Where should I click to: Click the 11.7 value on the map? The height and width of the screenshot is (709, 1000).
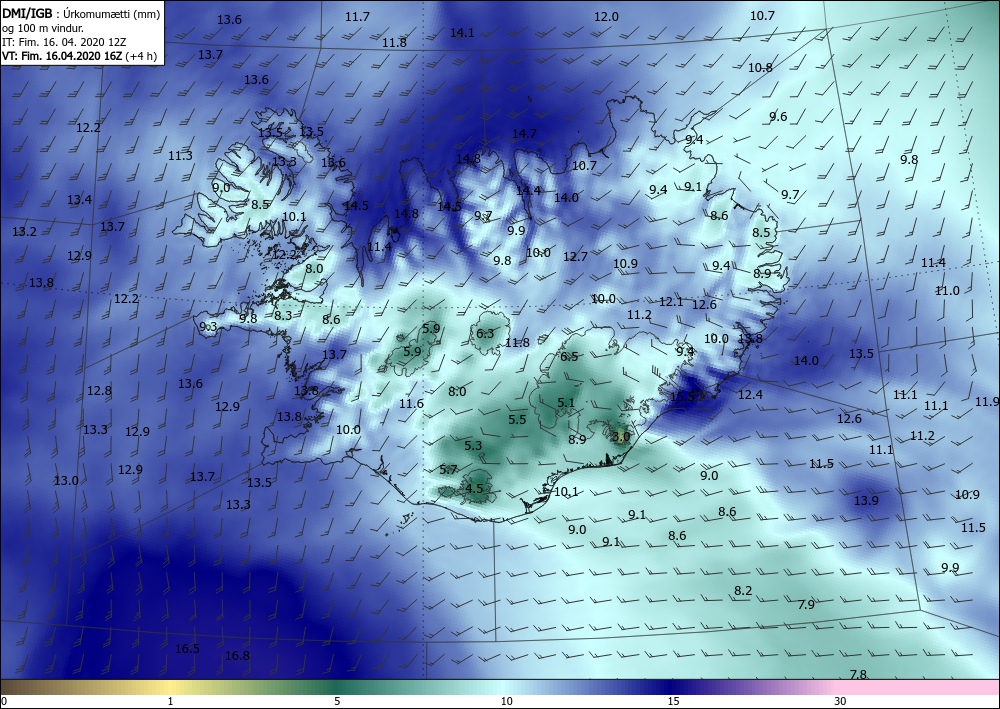[x=357, y=17]
